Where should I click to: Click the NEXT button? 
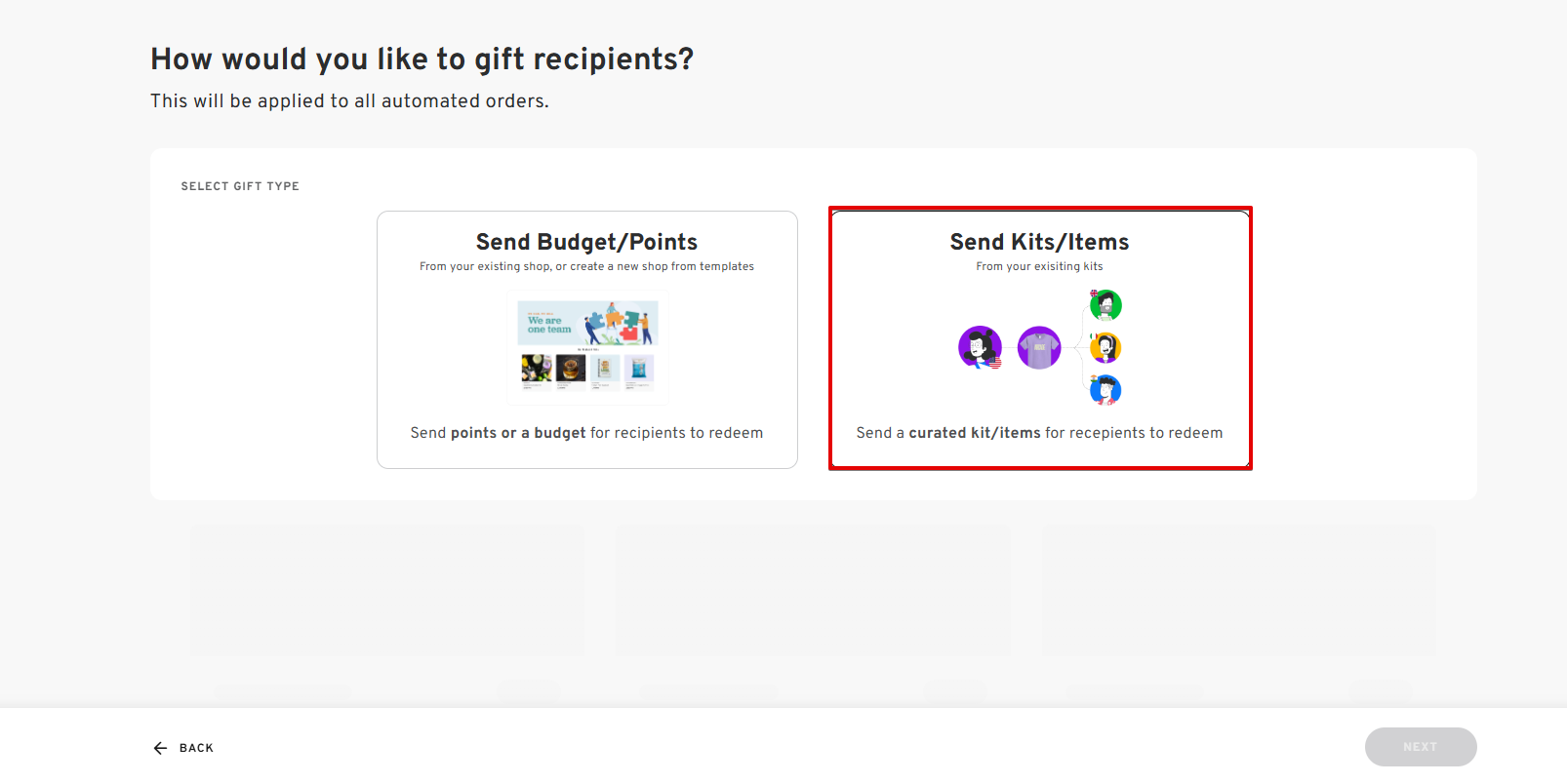coord(1420,747)
